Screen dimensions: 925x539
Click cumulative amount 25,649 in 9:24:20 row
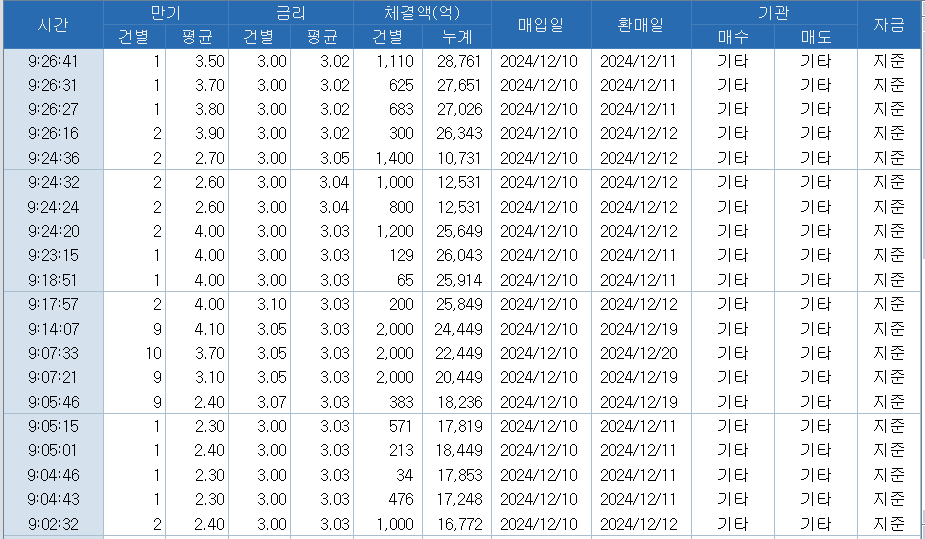(459, 231)
